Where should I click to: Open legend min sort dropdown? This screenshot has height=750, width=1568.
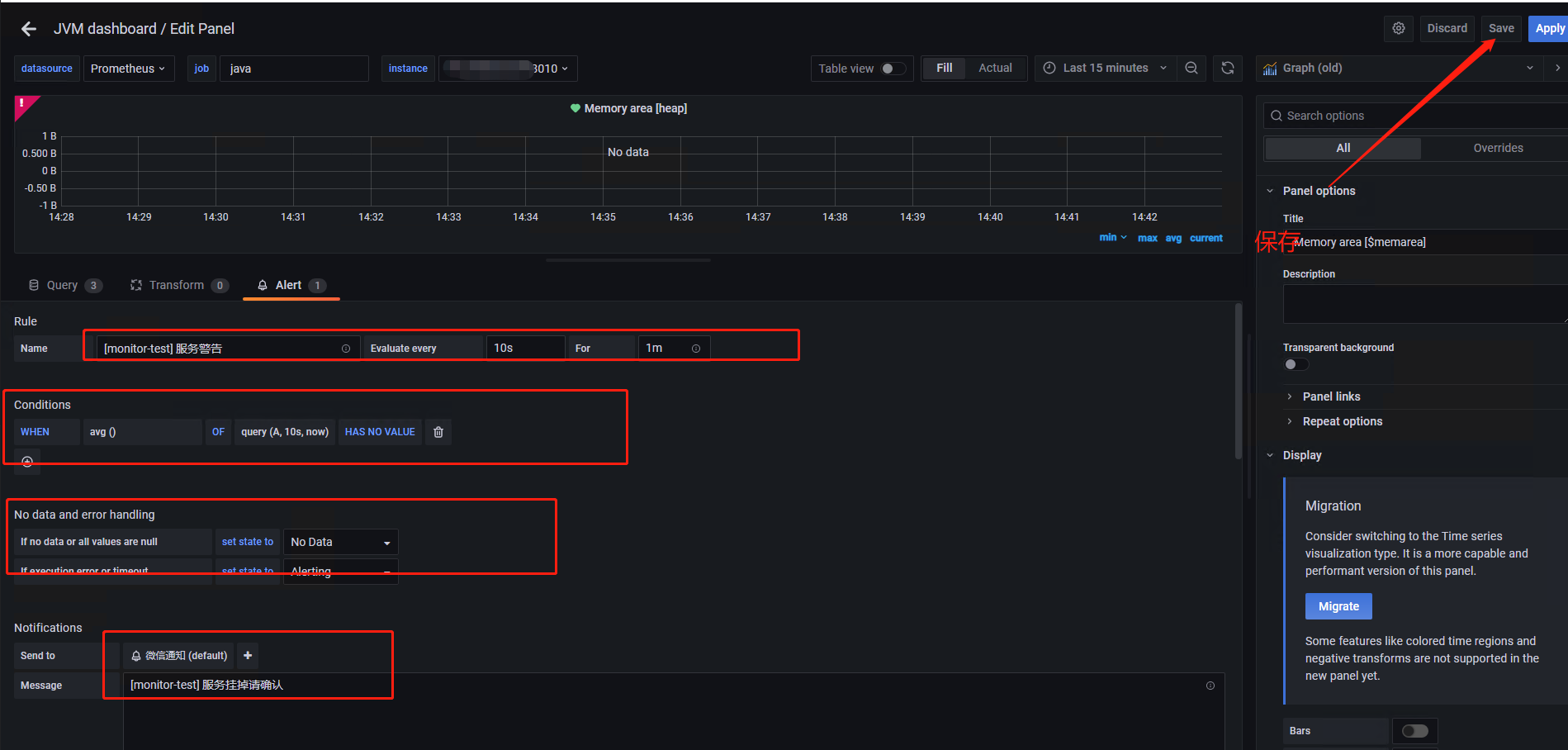click(x=1113, y=237)
